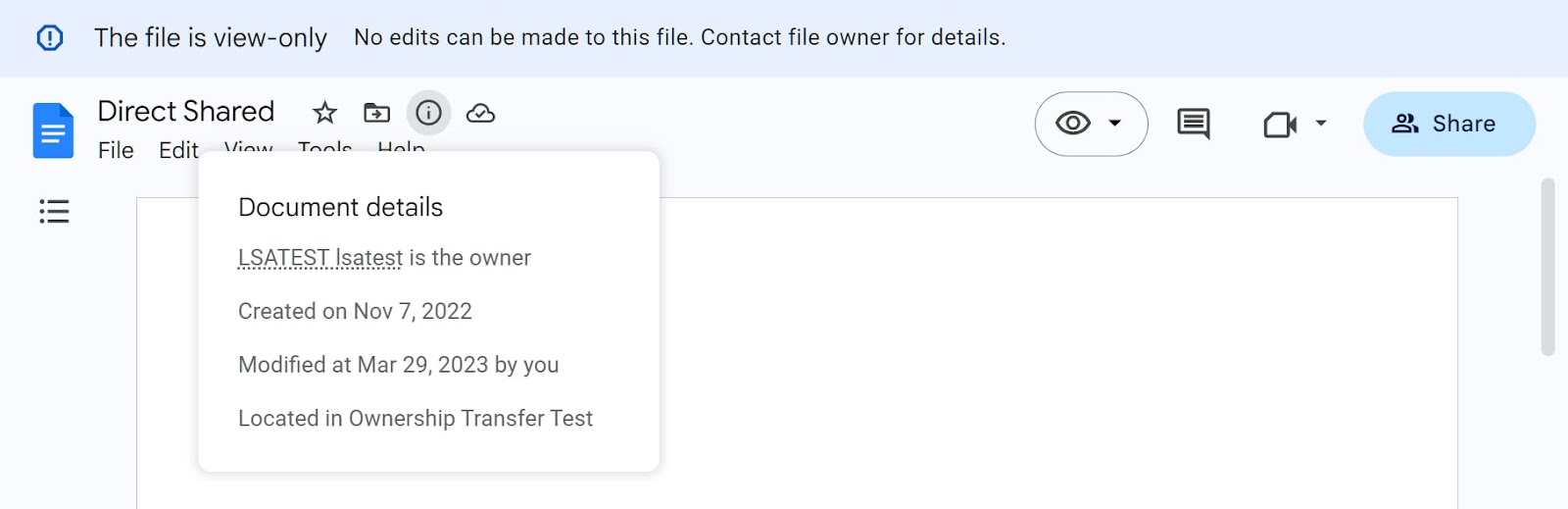This screenshot has width=1568, height=509.
Task: Star the Direct Shared document
Action: pos(324,113)
